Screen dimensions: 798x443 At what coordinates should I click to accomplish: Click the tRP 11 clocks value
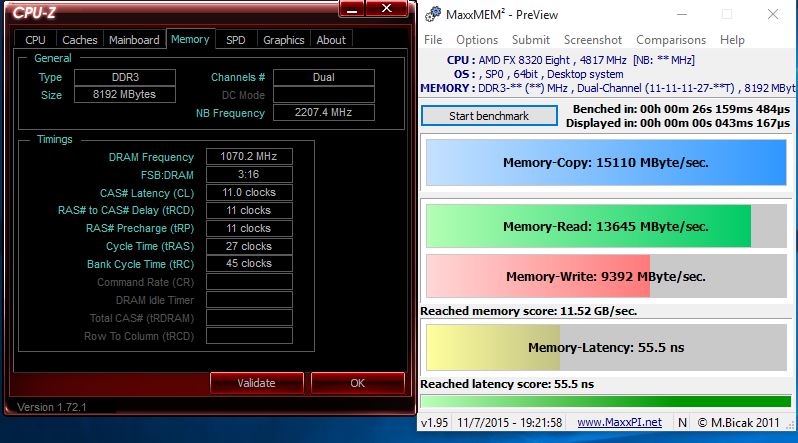pyautogui.click(x=249, y=228)
